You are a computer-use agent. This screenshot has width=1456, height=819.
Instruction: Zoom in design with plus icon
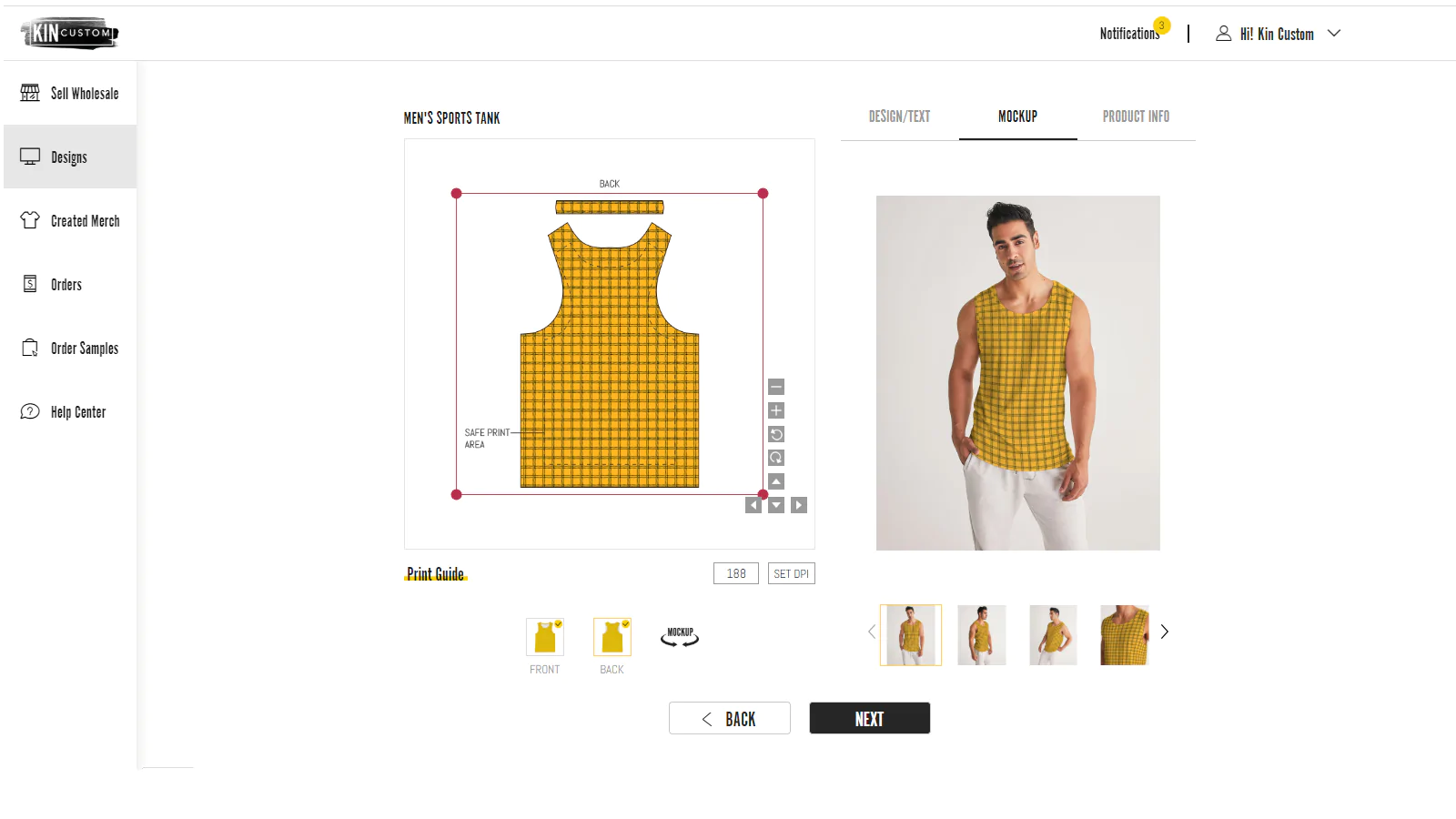776,410
